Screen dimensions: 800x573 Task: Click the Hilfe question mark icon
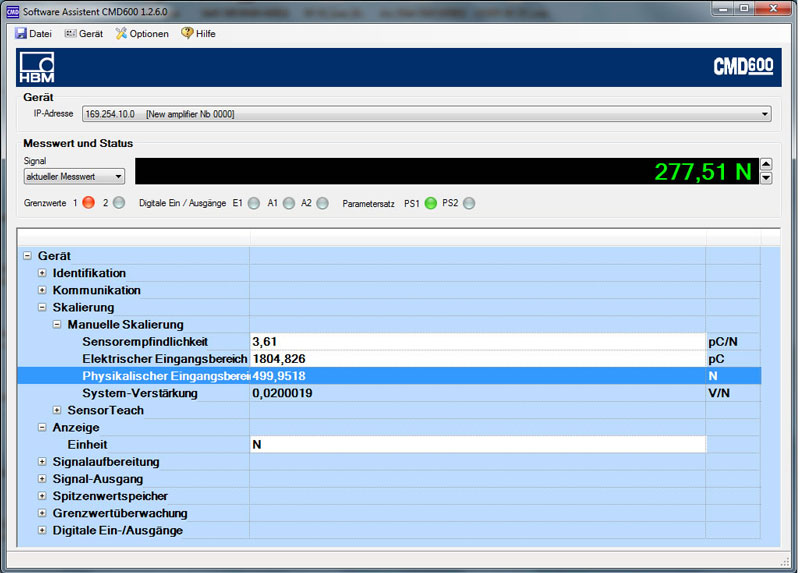click(187, 33)
